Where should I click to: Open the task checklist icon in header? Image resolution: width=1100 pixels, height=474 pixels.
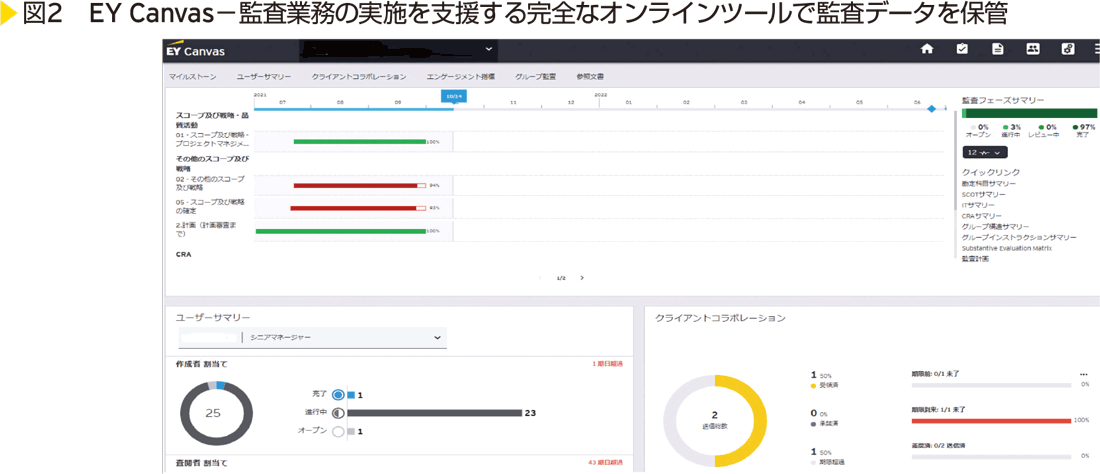pos(962,49)
